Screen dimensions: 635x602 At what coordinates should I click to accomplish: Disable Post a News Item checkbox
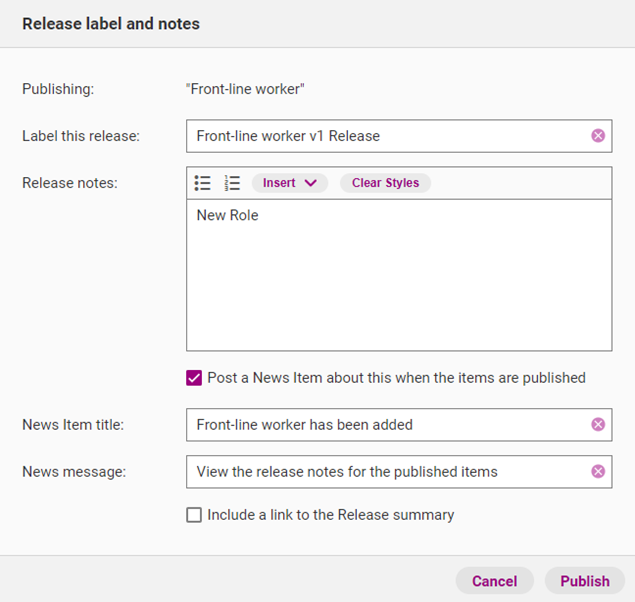(194, 378)
